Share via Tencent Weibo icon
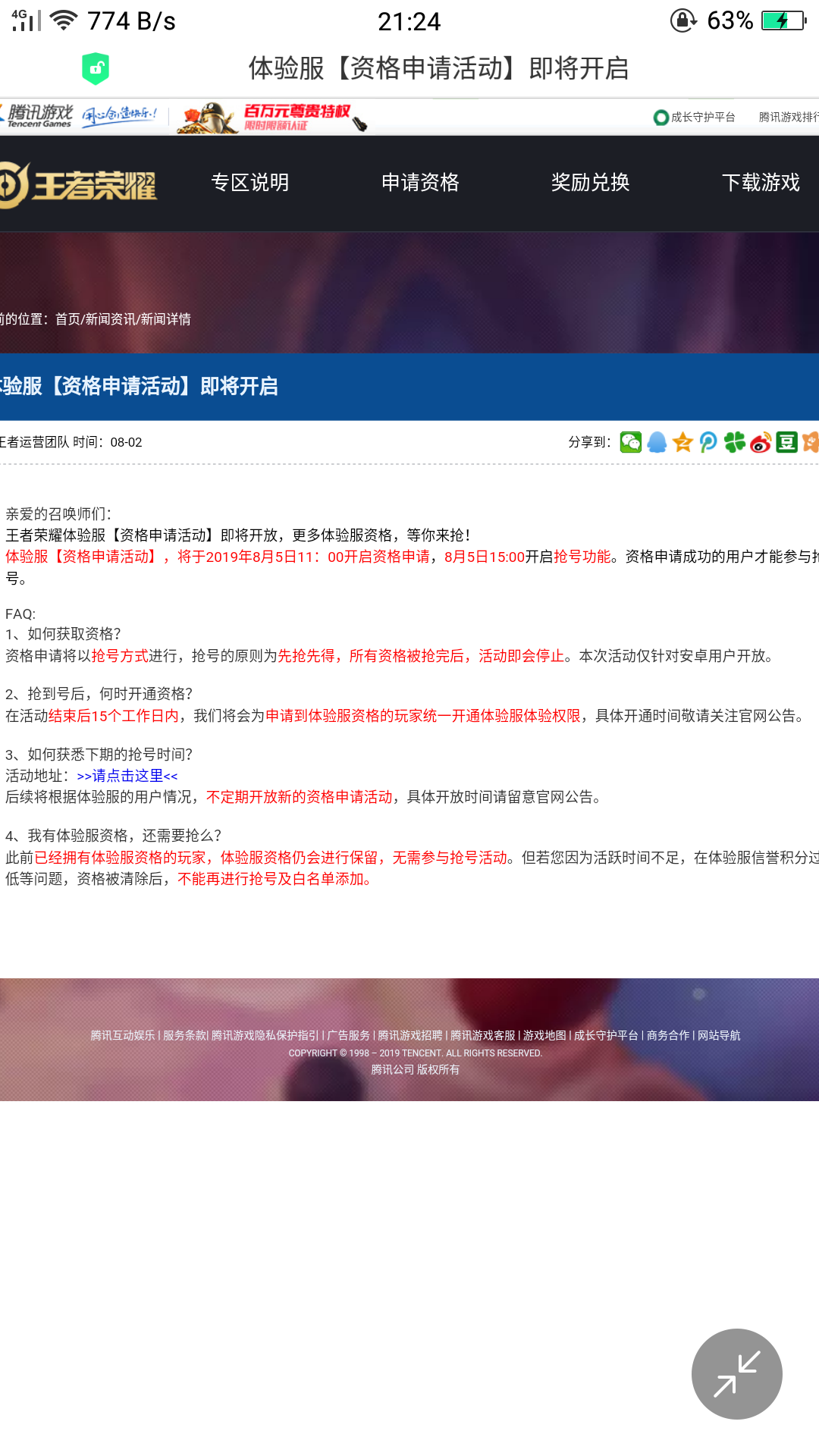 click(x=708, y=442)
